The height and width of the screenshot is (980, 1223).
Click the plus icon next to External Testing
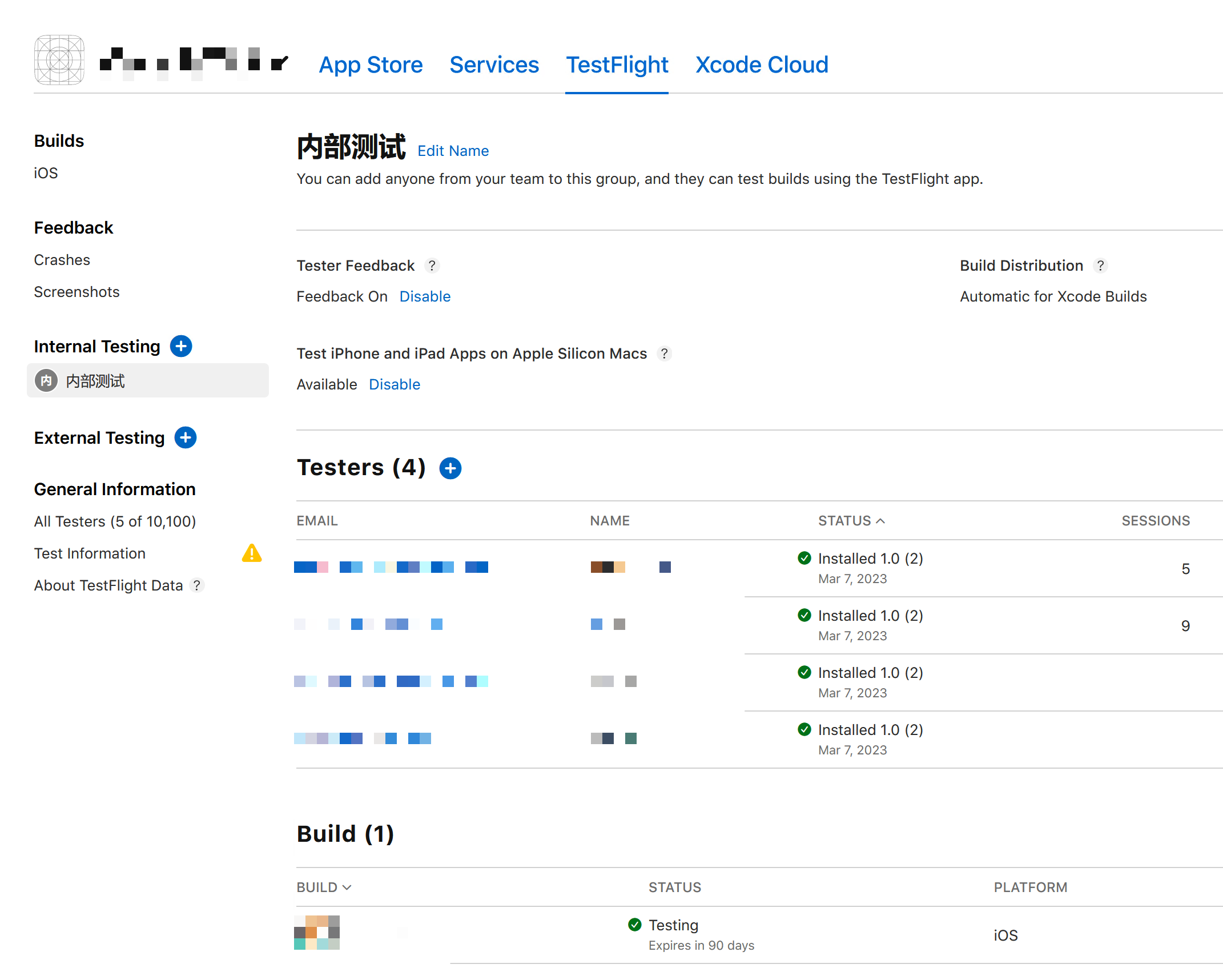click(x=186, y=437)
